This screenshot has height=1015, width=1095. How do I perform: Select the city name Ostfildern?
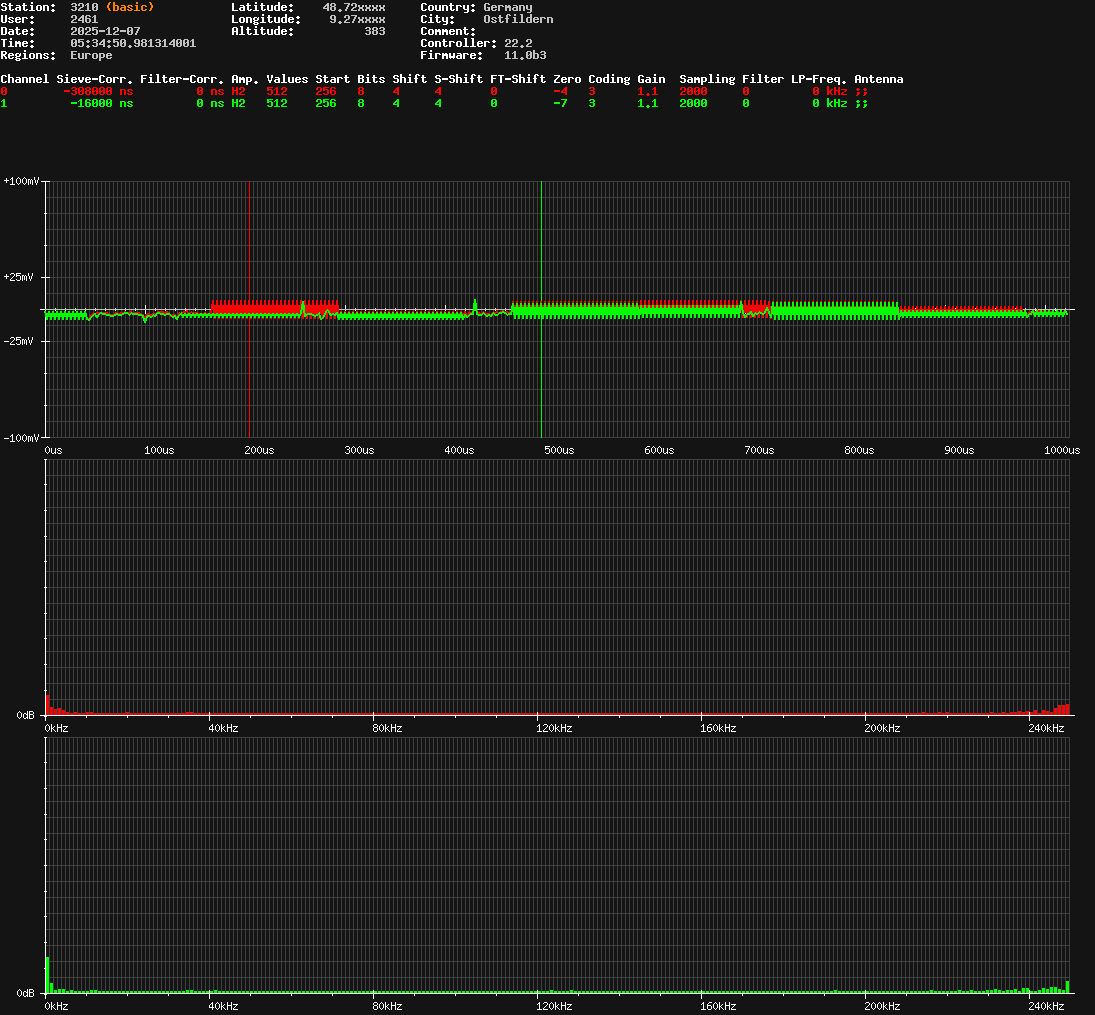[x=517, y=19]
